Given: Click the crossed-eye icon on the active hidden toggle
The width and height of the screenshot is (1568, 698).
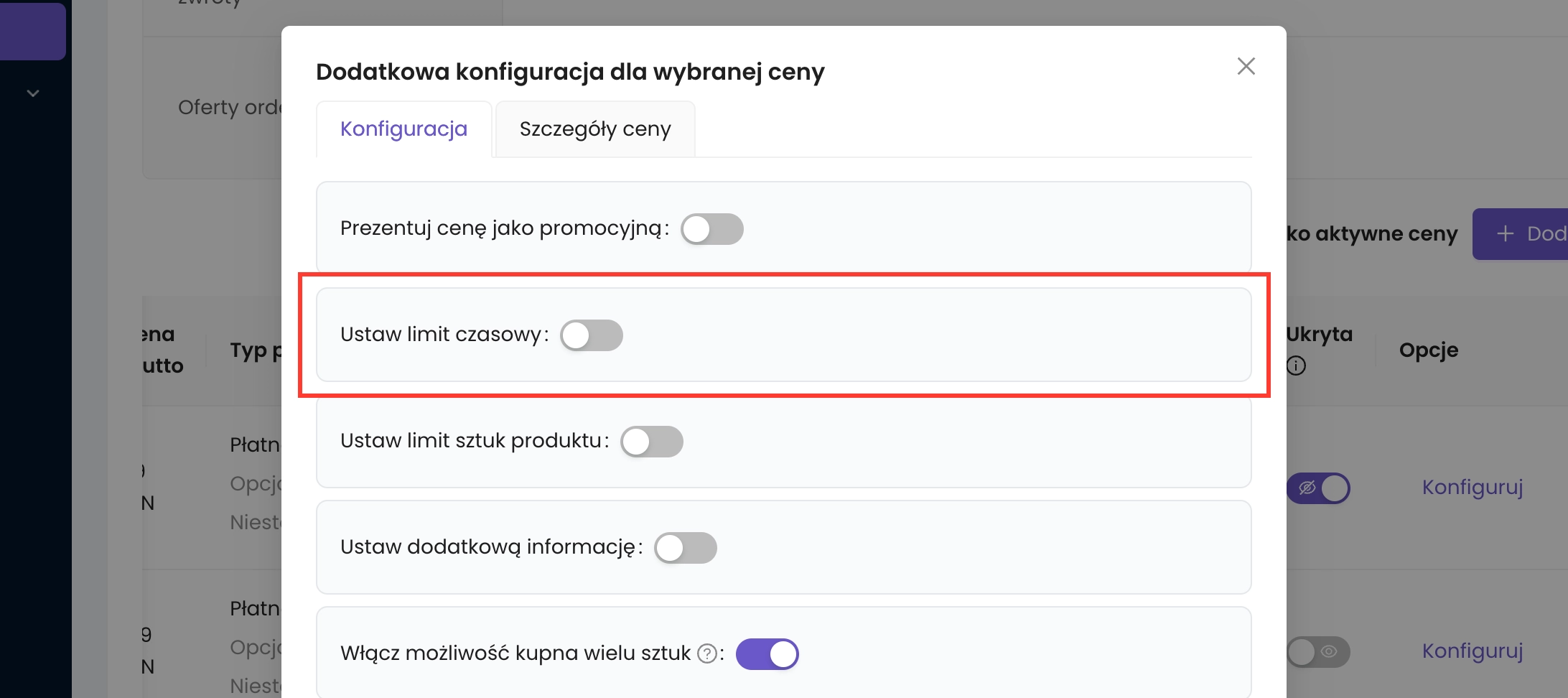Looking at the screenshot, I should [x=1308, y=488].
